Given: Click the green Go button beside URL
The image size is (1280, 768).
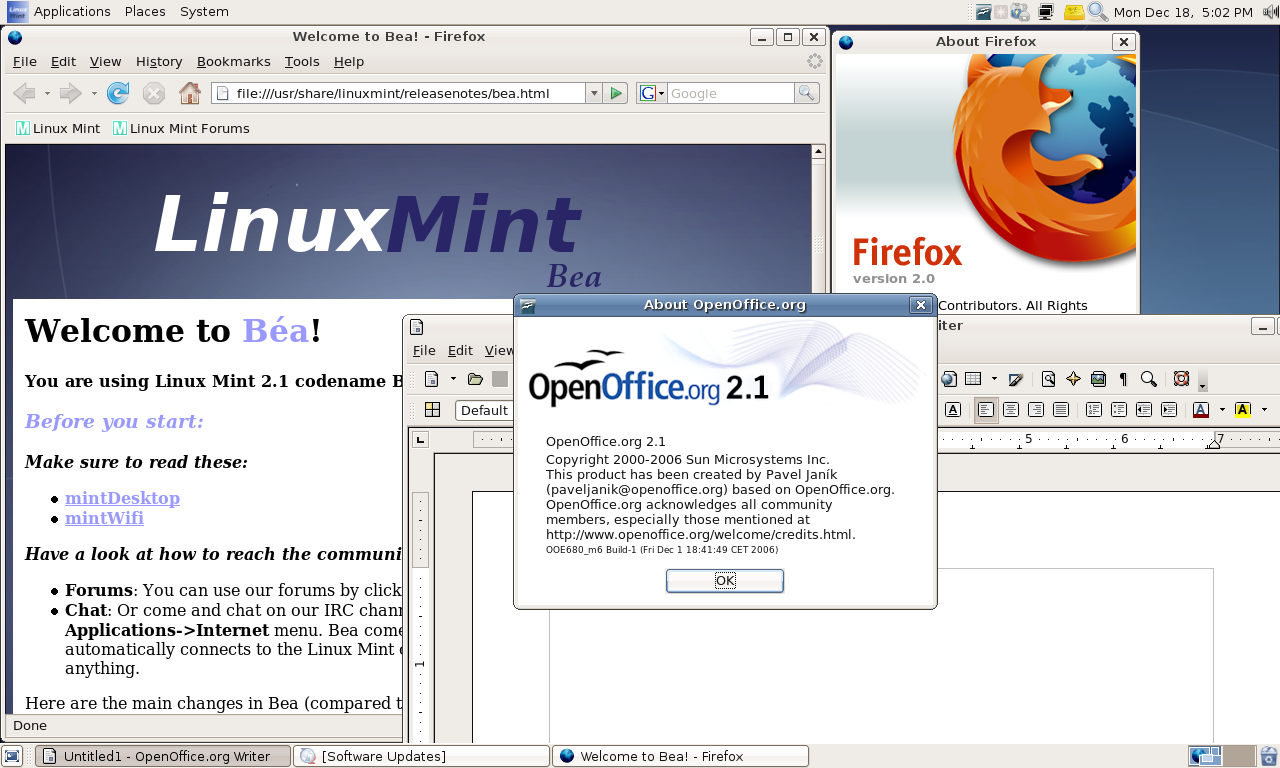Looking at the screenshot, I should tap(616, 93).
